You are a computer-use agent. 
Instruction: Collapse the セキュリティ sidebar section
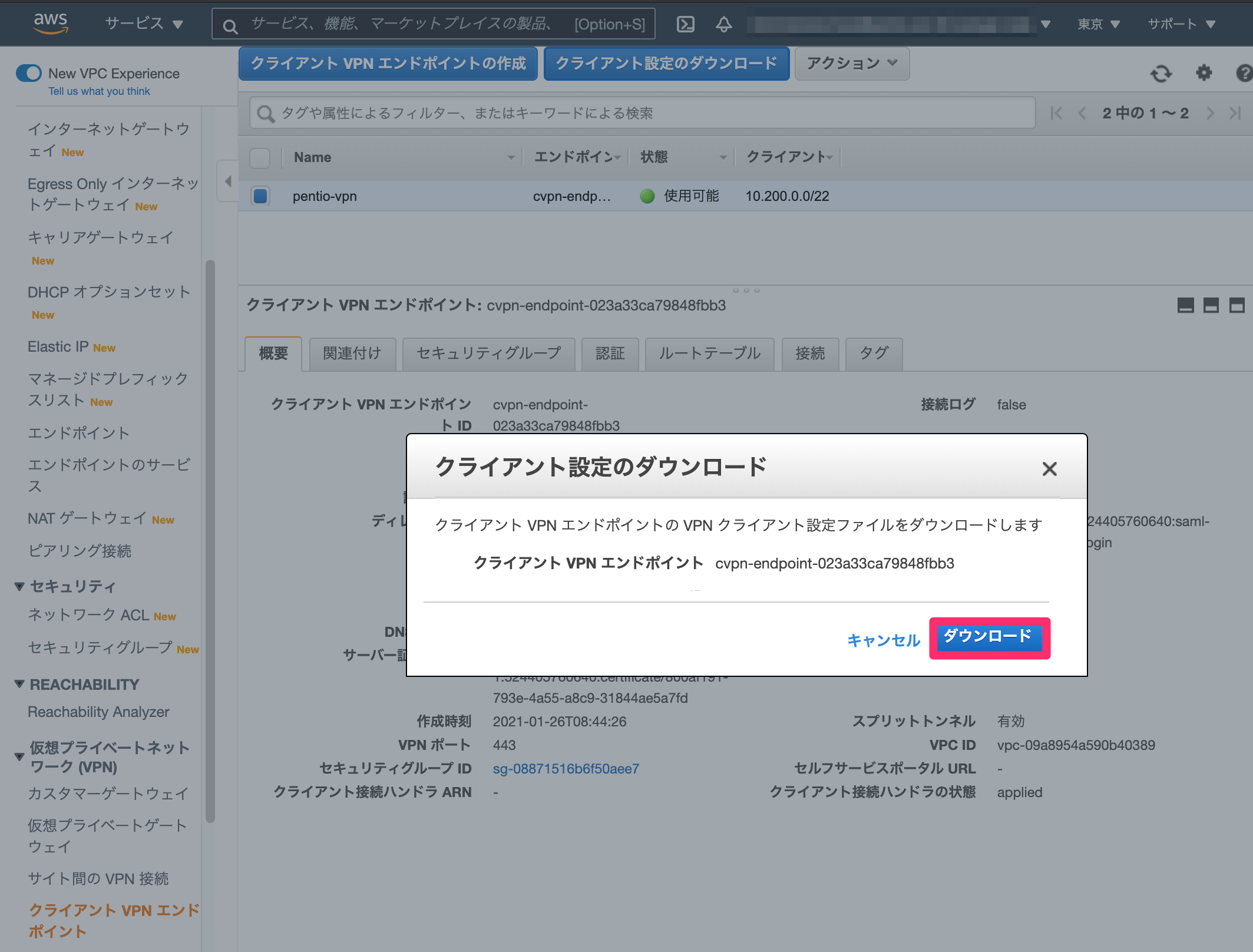(x=19, y=586)
